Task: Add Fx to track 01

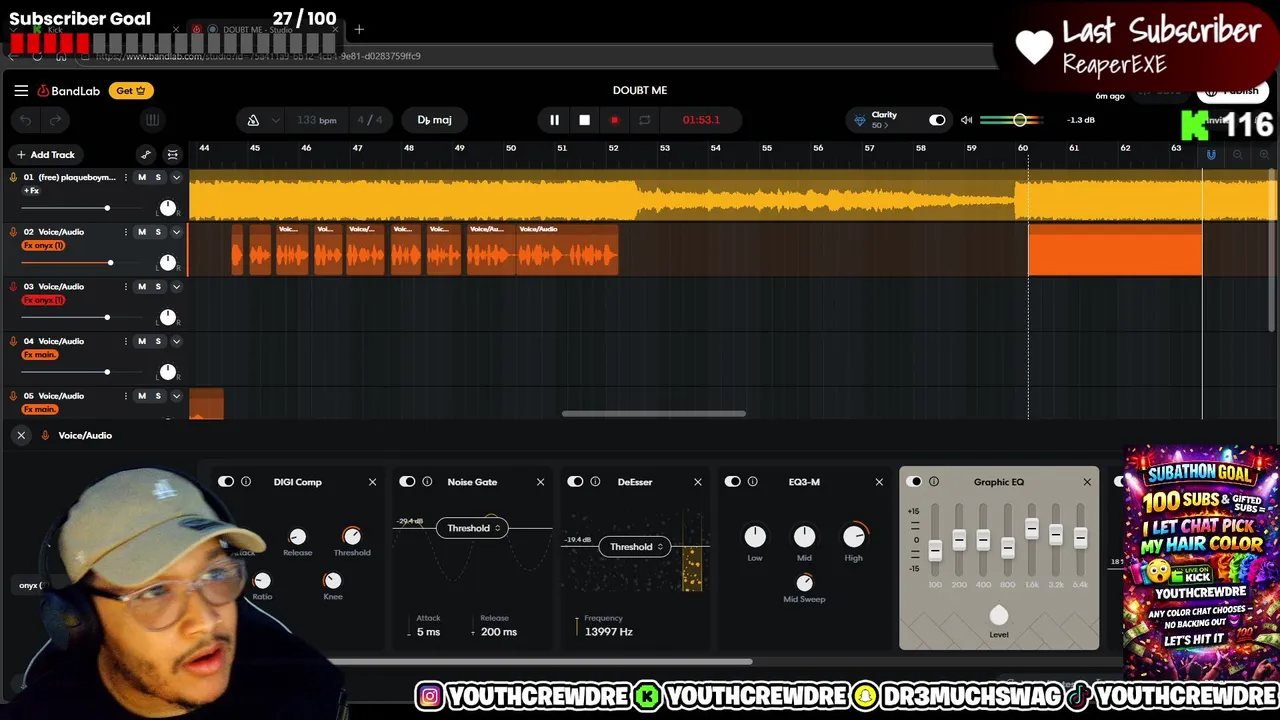Action: (31, 190)
